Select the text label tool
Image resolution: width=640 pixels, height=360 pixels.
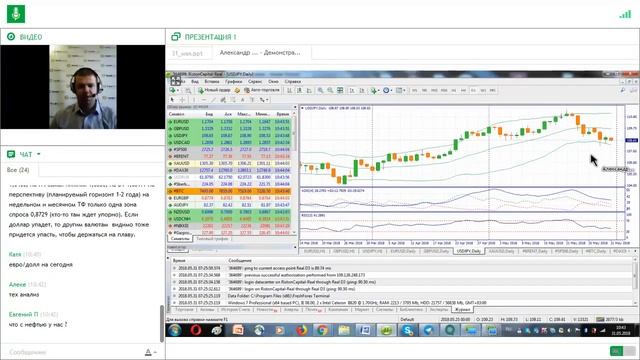click(x=252, y=100)
